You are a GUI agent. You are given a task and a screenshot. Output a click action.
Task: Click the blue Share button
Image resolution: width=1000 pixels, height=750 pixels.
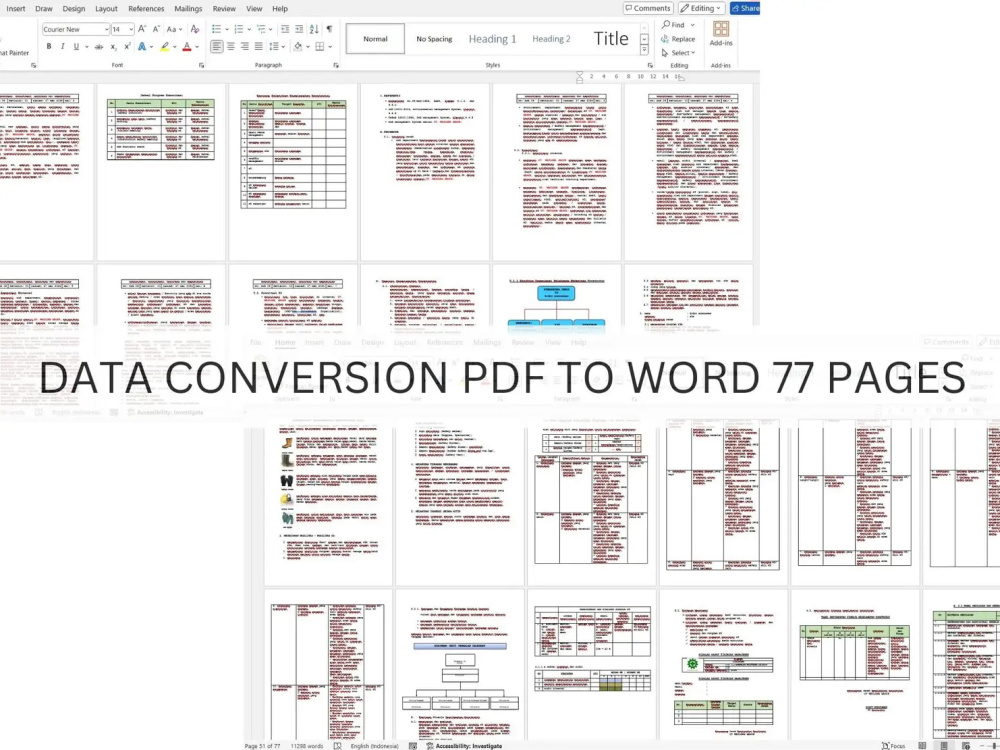click(745, 8)
